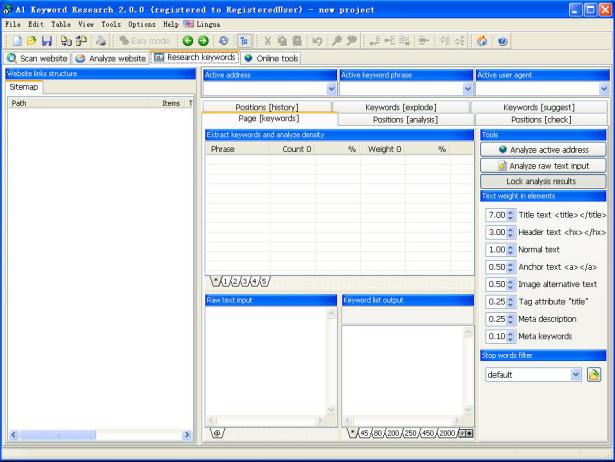Image resolution: width=615 pixels, height=462 pixels.
Task: Click the Title text weight stepper
Action: pyautogui.click(x=510, y=215)
